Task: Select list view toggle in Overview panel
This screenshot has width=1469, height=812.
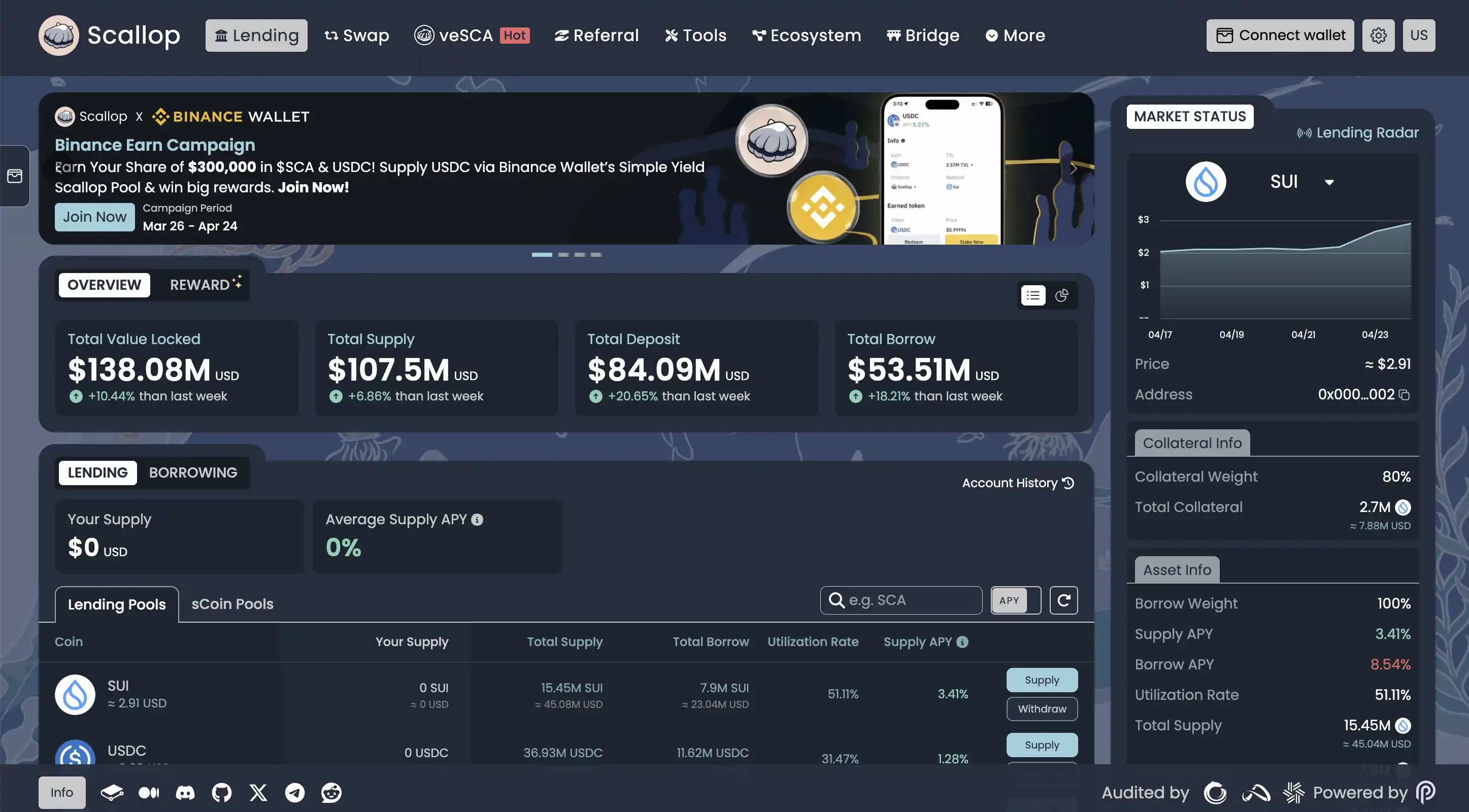Action: tap(1033, 295)
